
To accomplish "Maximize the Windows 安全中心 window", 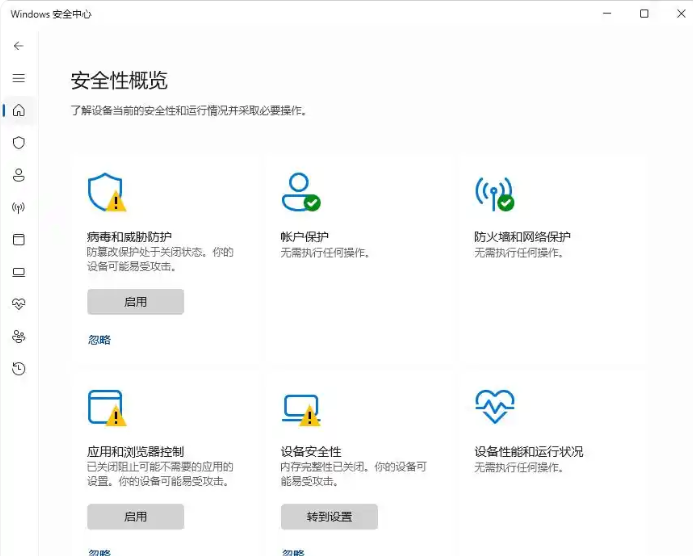I will coord(644,14).
